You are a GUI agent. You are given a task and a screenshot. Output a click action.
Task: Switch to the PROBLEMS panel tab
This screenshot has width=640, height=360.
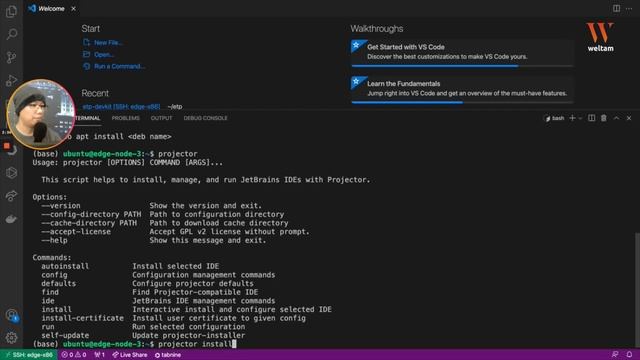click(x=126, y=118)
